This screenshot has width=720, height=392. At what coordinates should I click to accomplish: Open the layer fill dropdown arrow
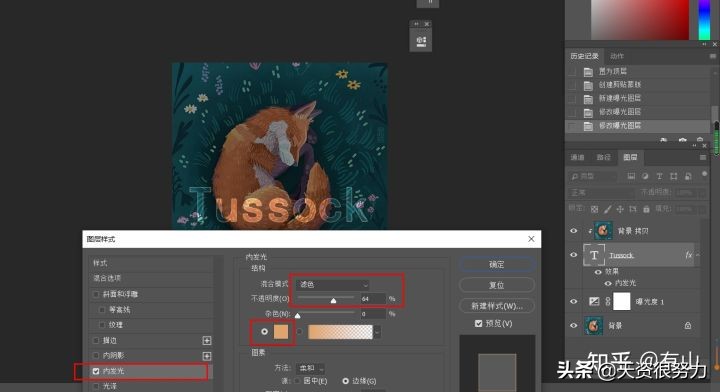click(x=702, y=209)
